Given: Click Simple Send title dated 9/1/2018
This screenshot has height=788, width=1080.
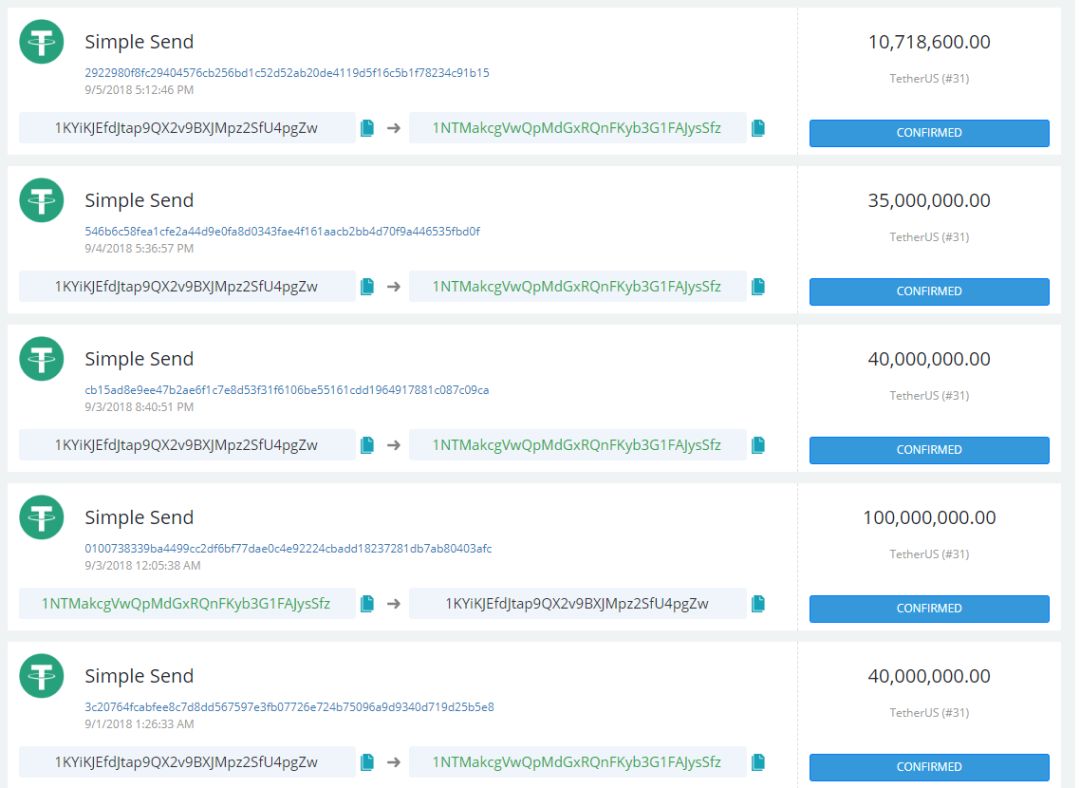Looking at the screenshot, I should pyautogui.click(x=139, y=676).
